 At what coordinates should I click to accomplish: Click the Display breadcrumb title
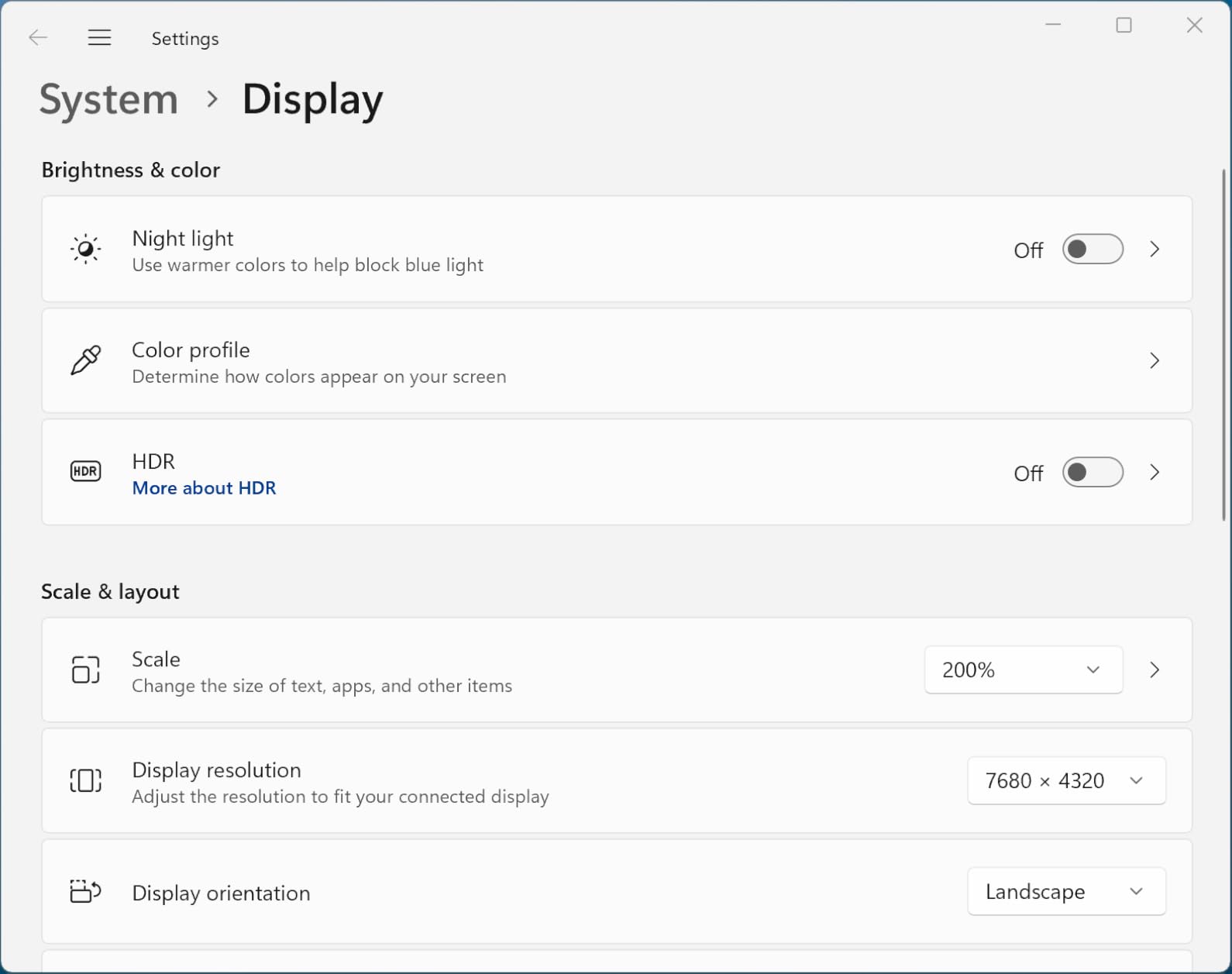coord(312,99)
